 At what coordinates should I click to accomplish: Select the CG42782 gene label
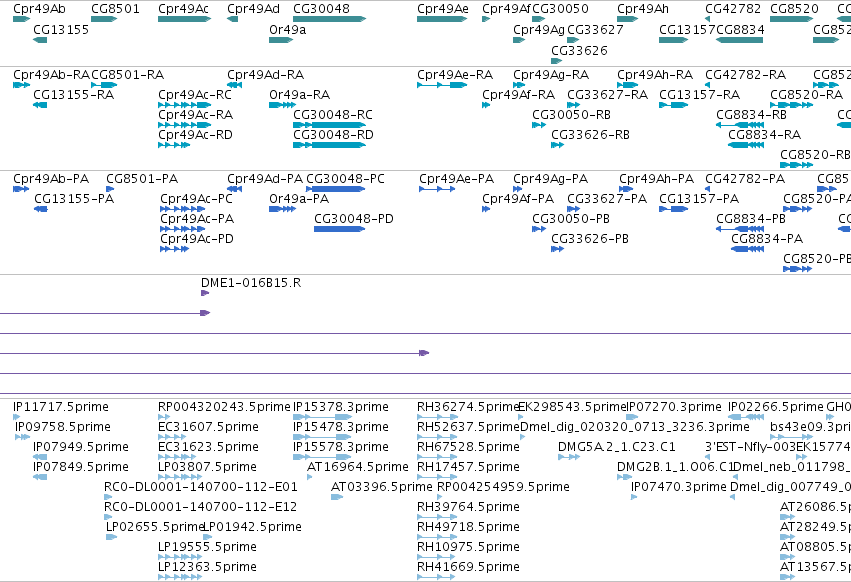733,9
